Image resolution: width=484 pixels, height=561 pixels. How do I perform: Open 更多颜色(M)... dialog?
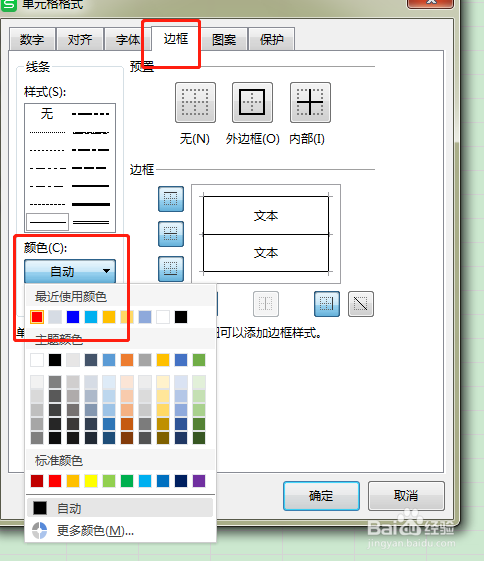point(120,531)
